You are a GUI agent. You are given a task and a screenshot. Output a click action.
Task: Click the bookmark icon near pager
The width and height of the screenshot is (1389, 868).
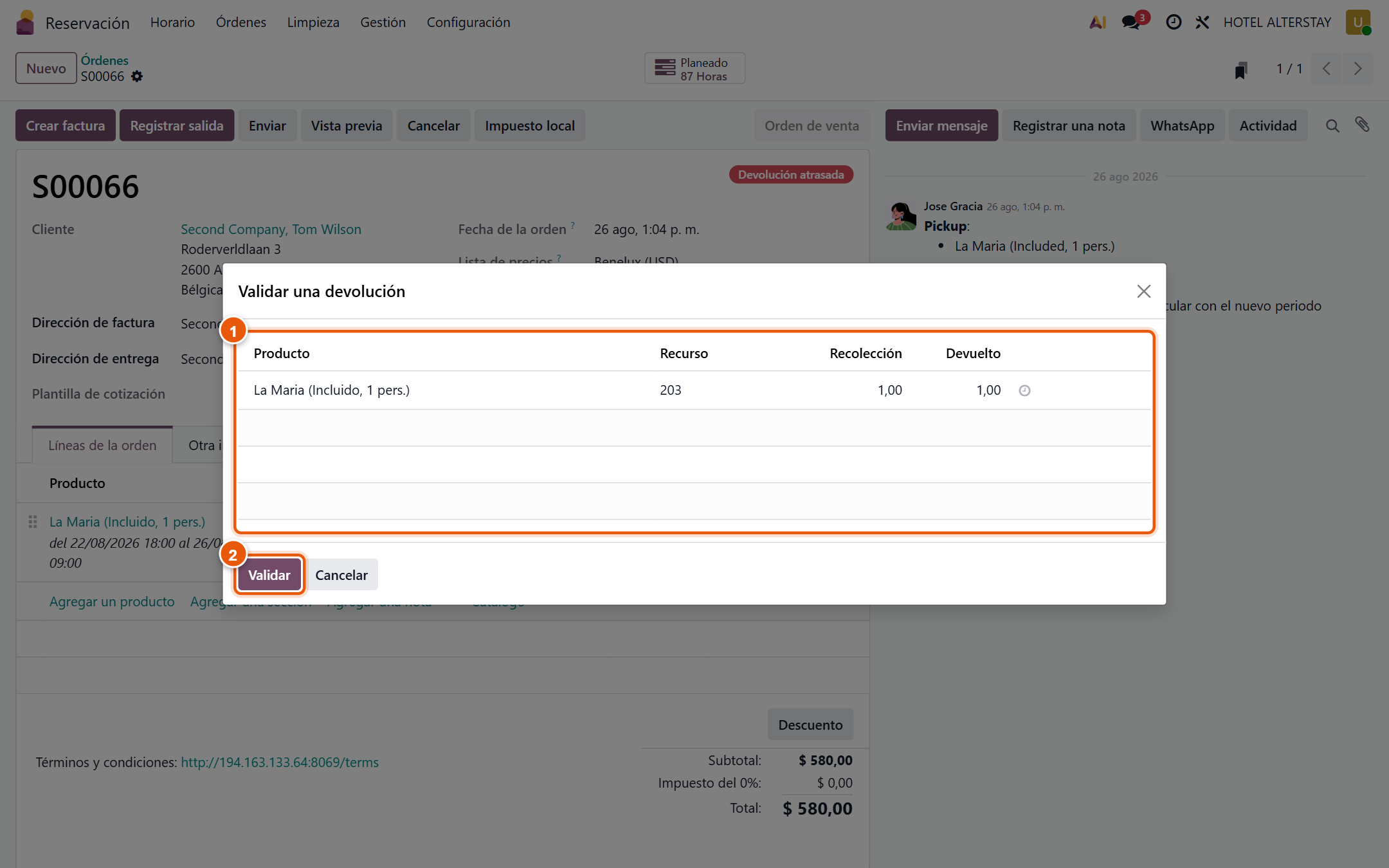pyautogui.click(x=1240, y=69)
